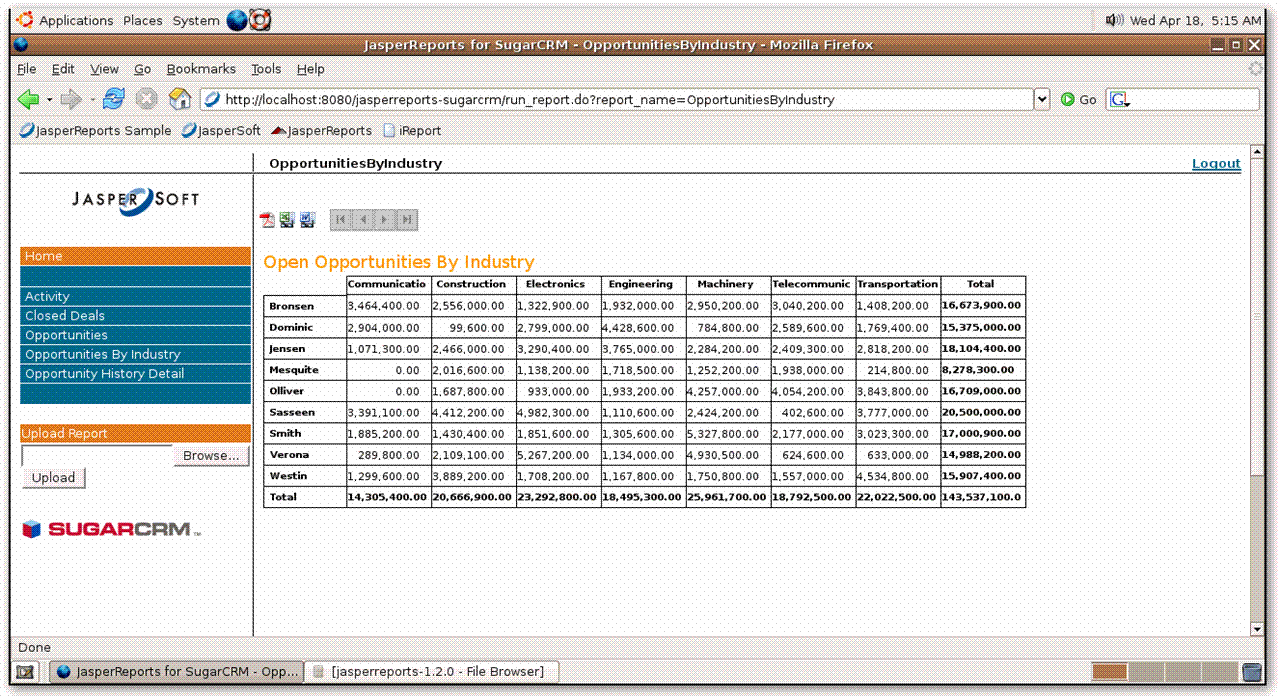Jump to the first report page
1280x699 pixels.
coord(341,220)
